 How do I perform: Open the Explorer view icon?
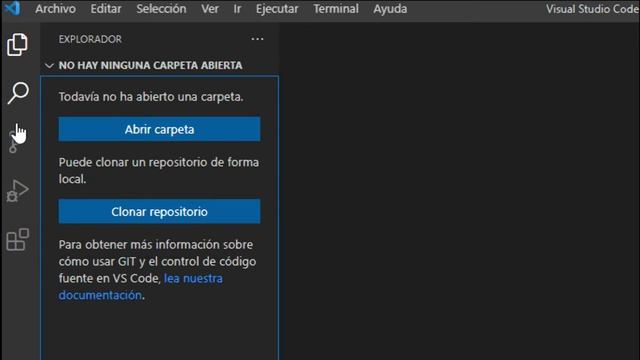[17, 44]
